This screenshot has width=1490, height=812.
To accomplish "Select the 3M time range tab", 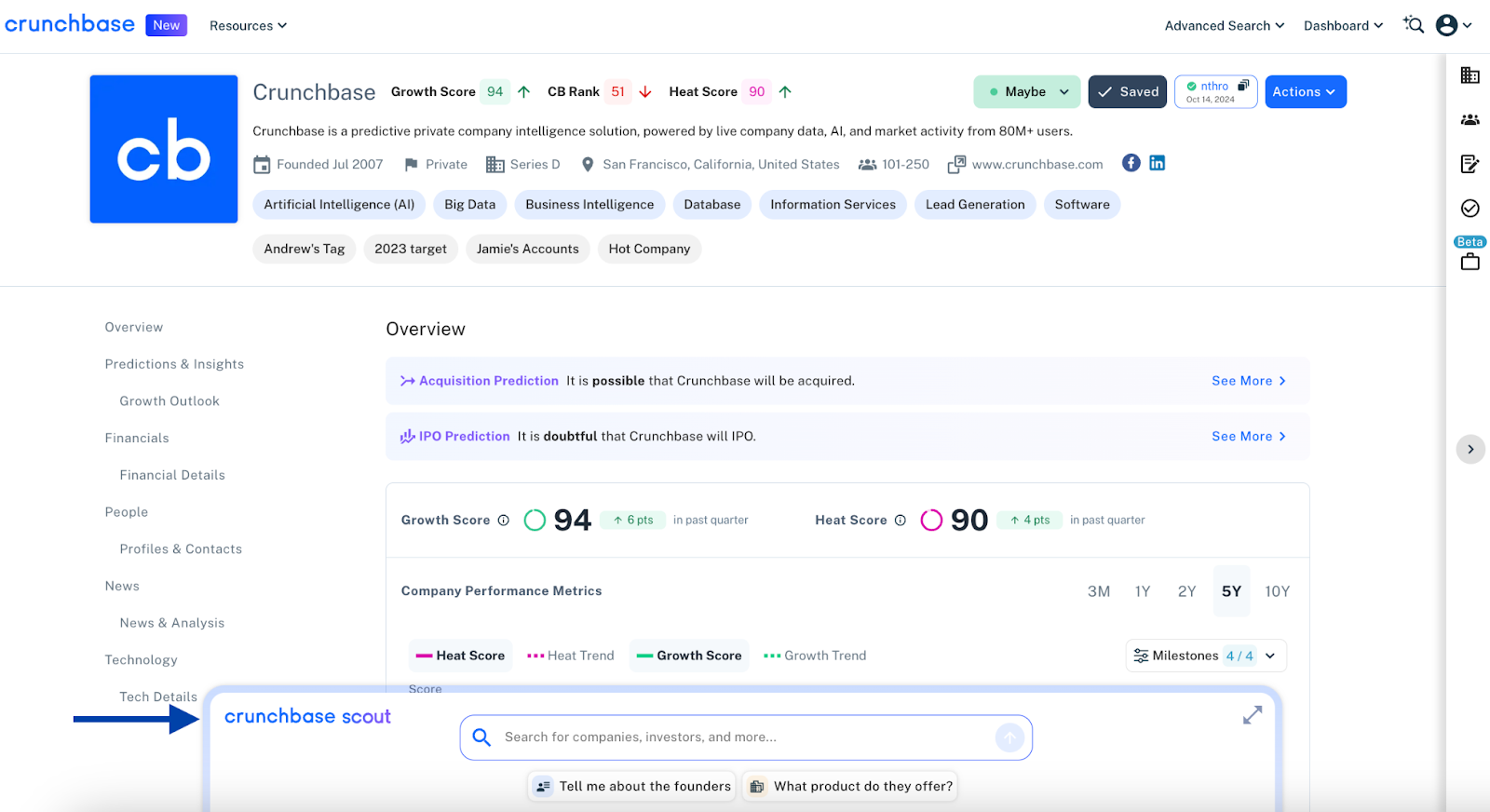I will (1099, 591).
